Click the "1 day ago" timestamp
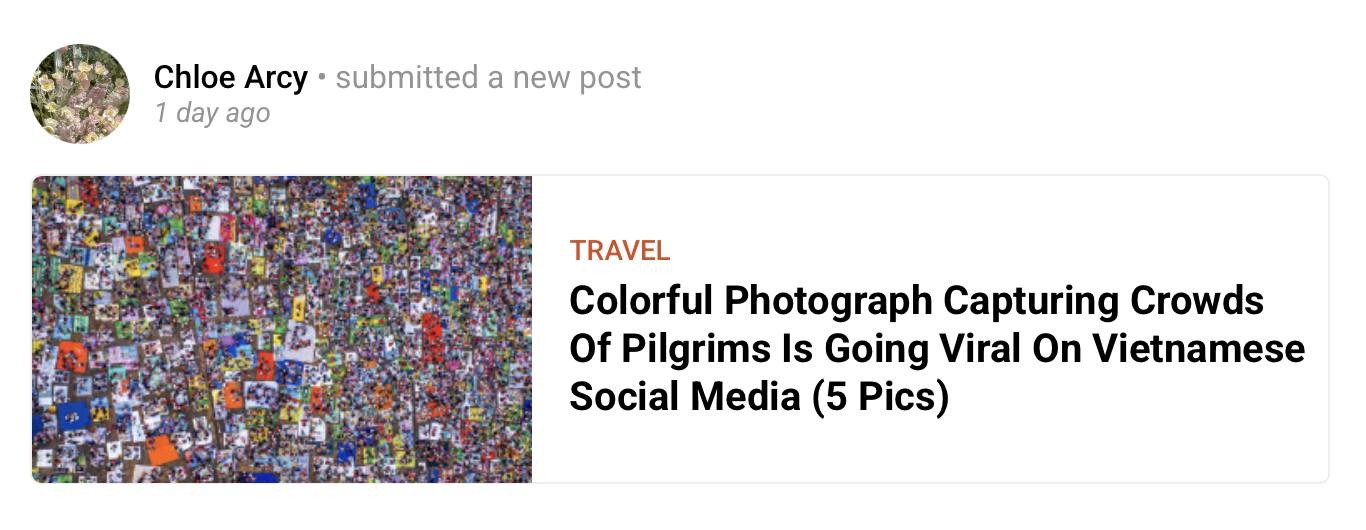 tap(212, 113)
